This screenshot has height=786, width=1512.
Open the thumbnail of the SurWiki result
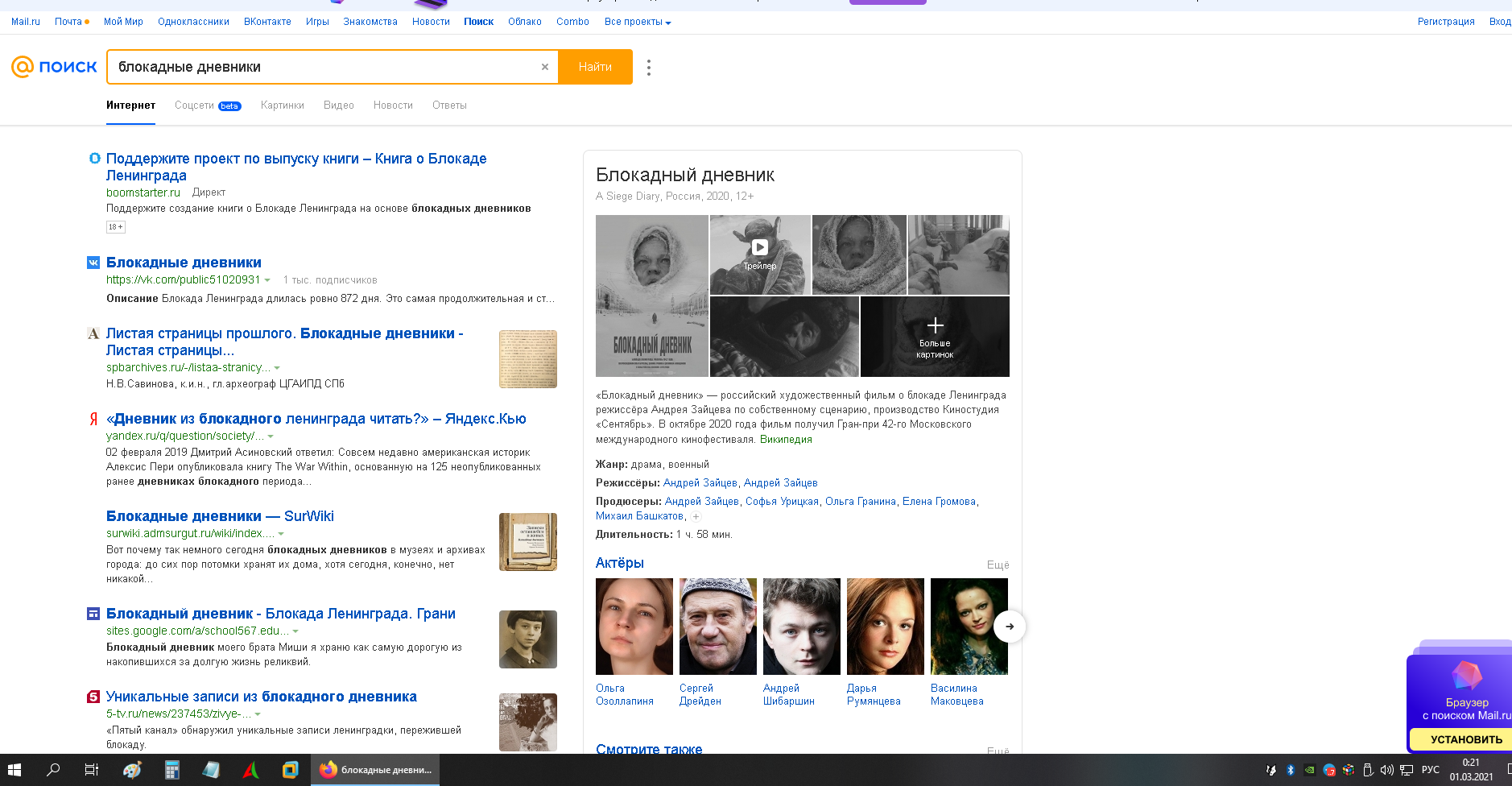tap(528, 542)
